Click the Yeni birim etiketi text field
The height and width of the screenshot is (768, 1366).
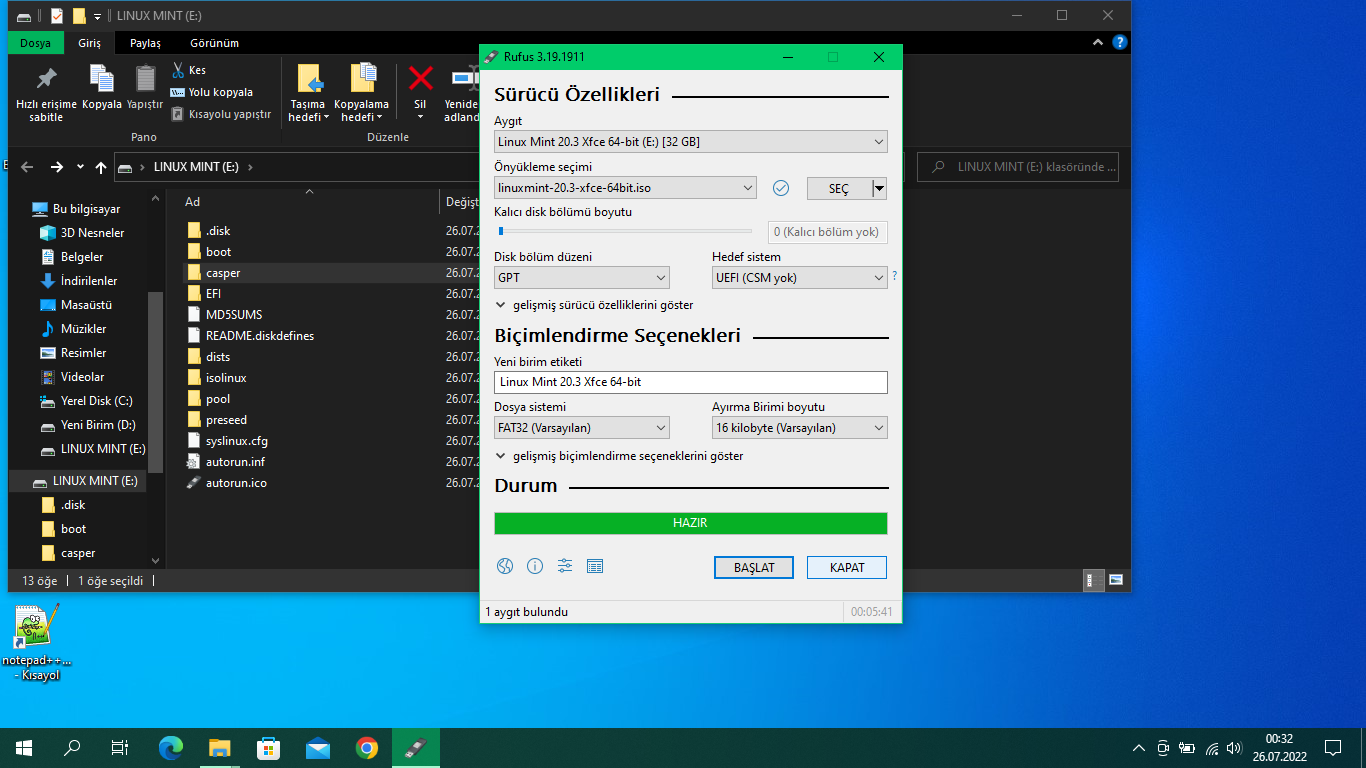point(691,382)
